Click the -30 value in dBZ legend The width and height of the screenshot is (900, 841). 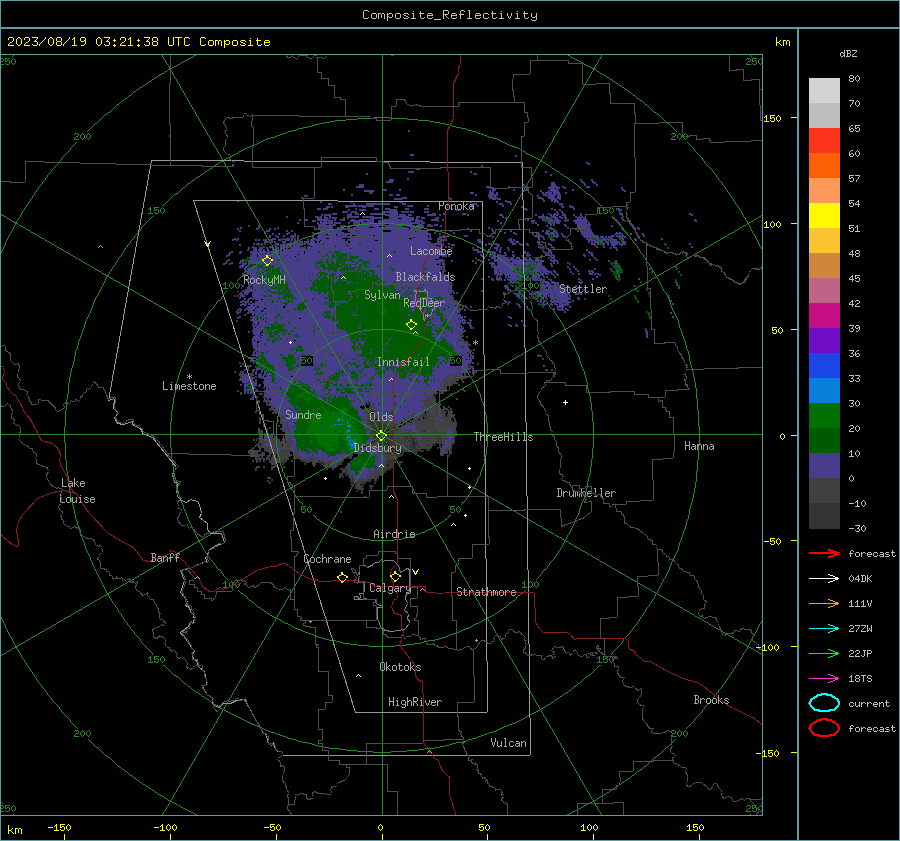(857, 528)
